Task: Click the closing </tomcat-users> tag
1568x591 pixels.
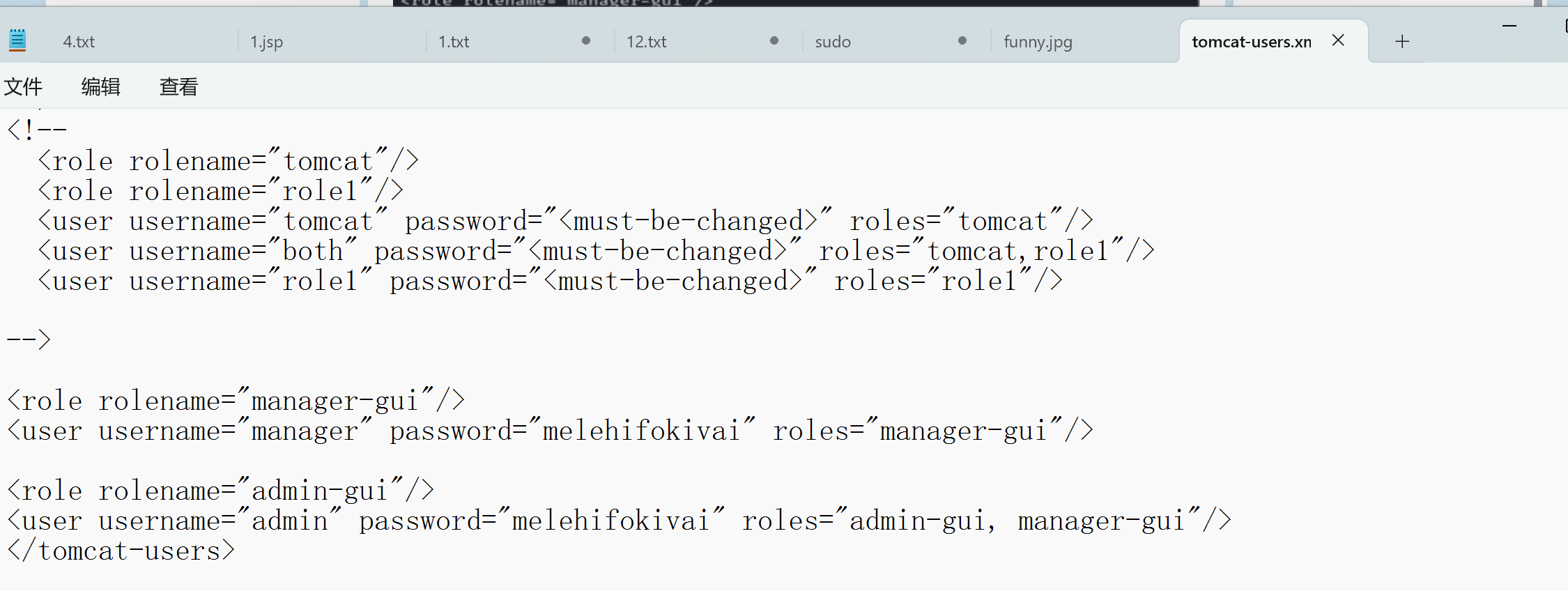Action: click(x=121, y=551)
